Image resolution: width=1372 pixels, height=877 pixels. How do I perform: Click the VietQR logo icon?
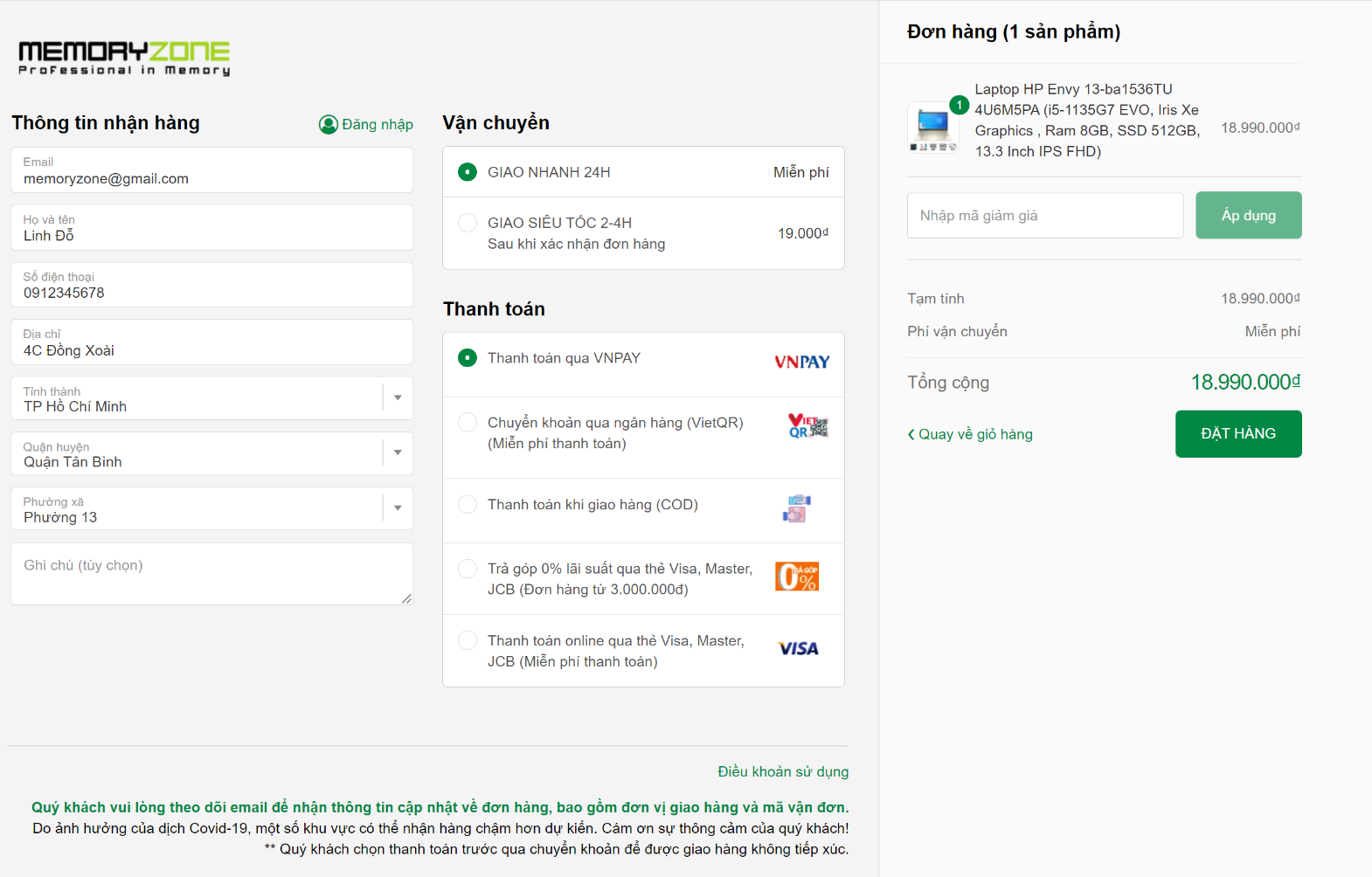(807, 426)
